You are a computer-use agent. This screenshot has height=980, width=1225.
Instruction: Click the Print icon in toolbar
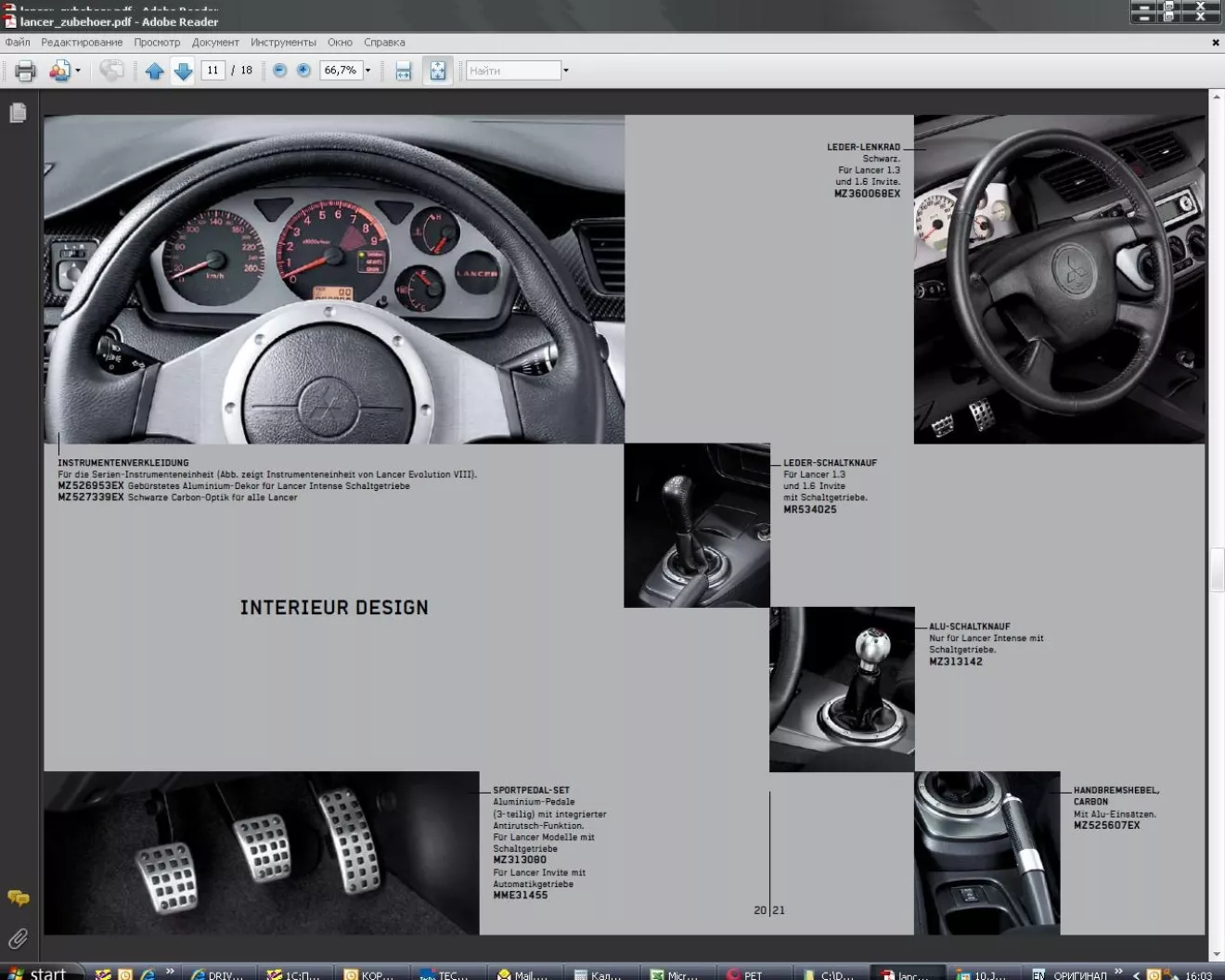[25, 71]
